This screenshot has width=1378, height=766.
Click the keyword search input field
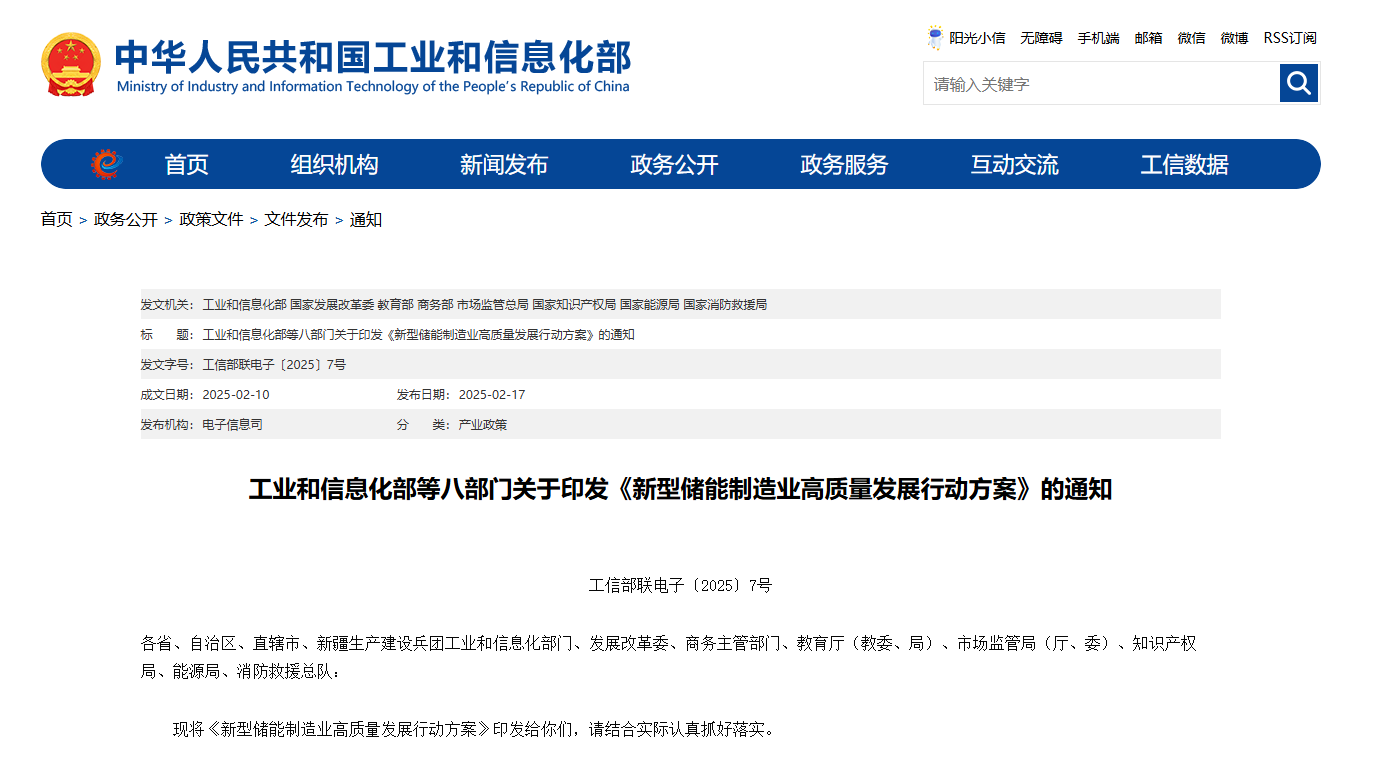click(x=1100, y=84)
